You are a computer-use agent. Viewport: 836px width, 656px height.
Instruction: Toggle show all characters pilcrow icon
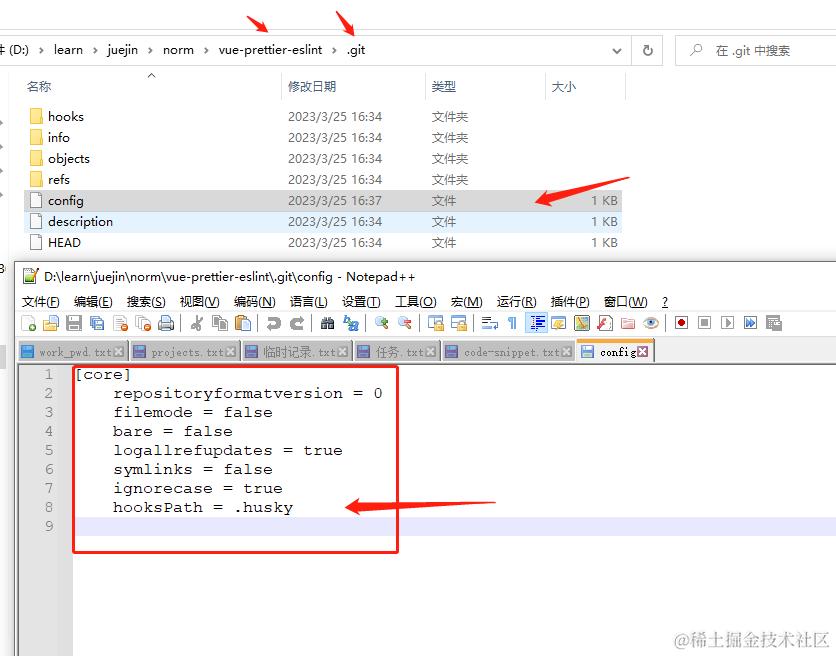tap(512, 323)
